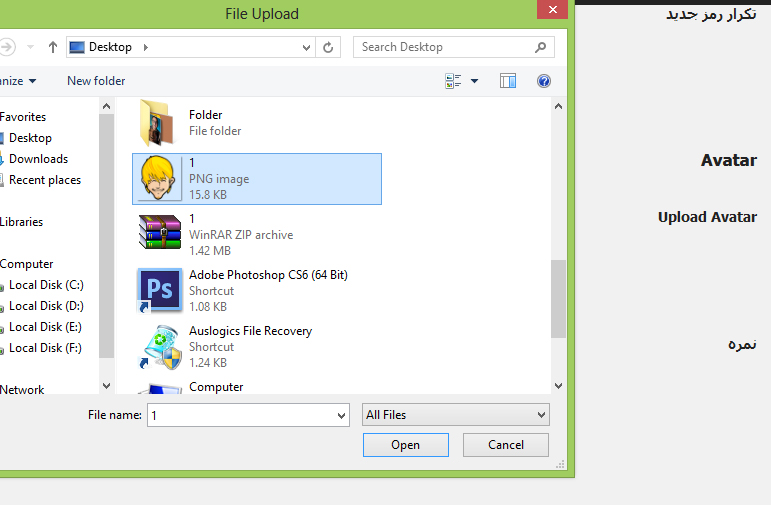Click the Open button

[406, 445]
